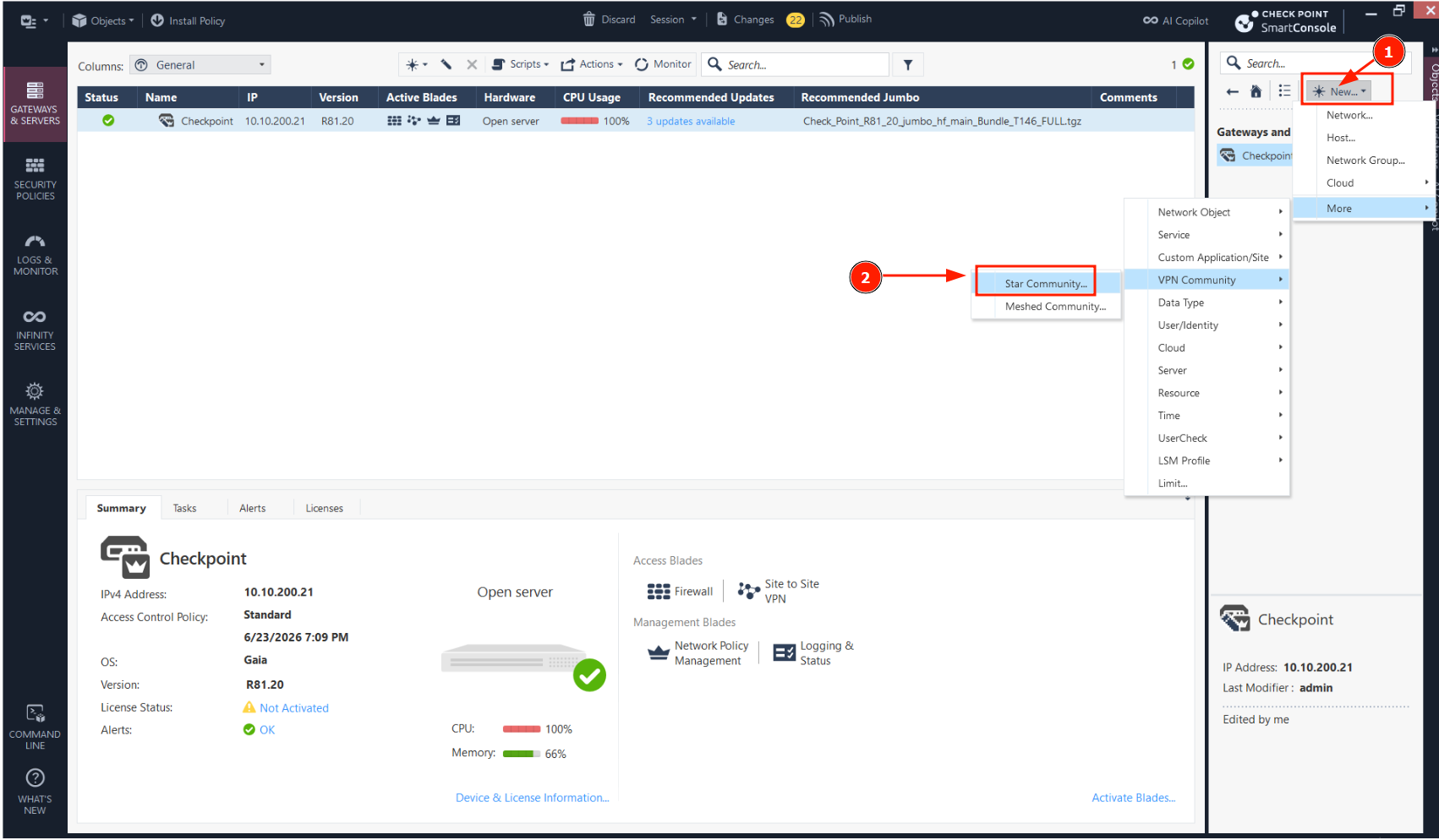
Task: Click the CPU 100% bar in the summary
Action: (522, 729)
